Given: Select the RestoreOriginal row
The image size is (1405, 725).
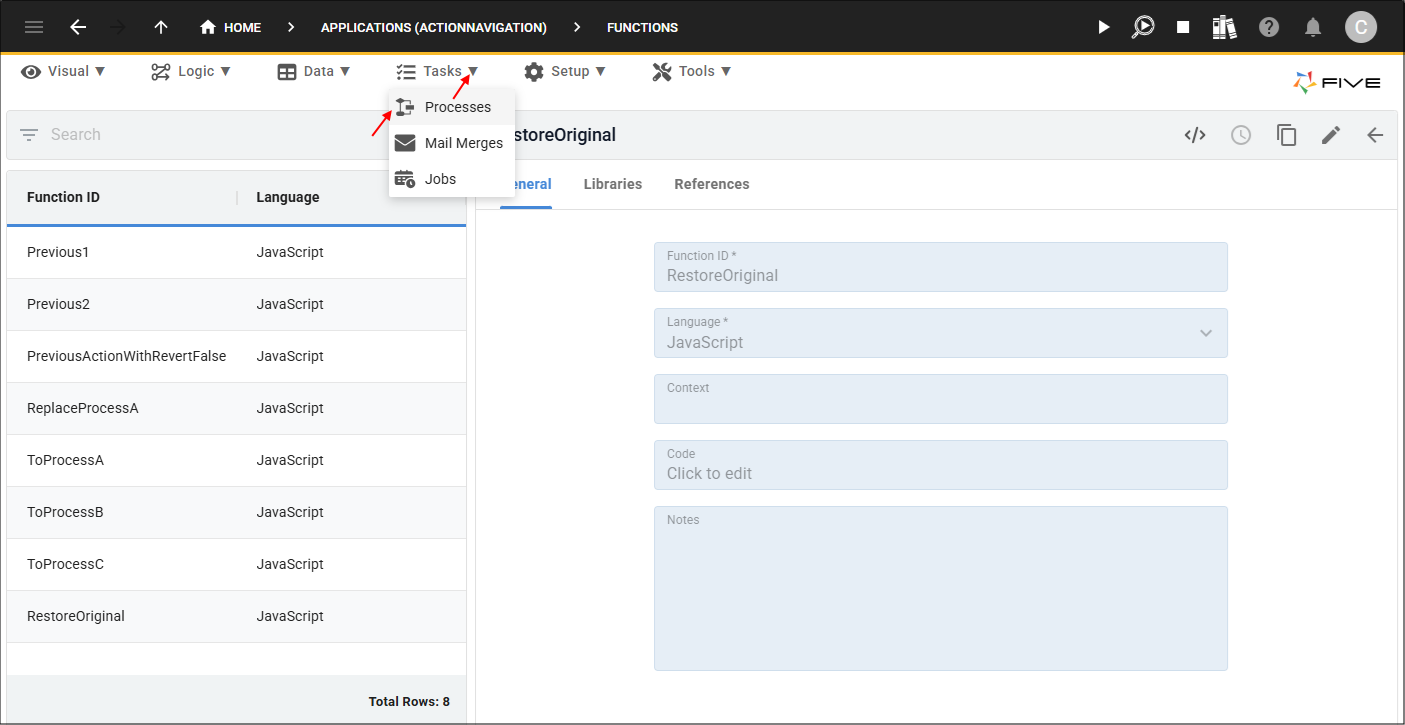Looking at the screenshot, I should [236, 616].
